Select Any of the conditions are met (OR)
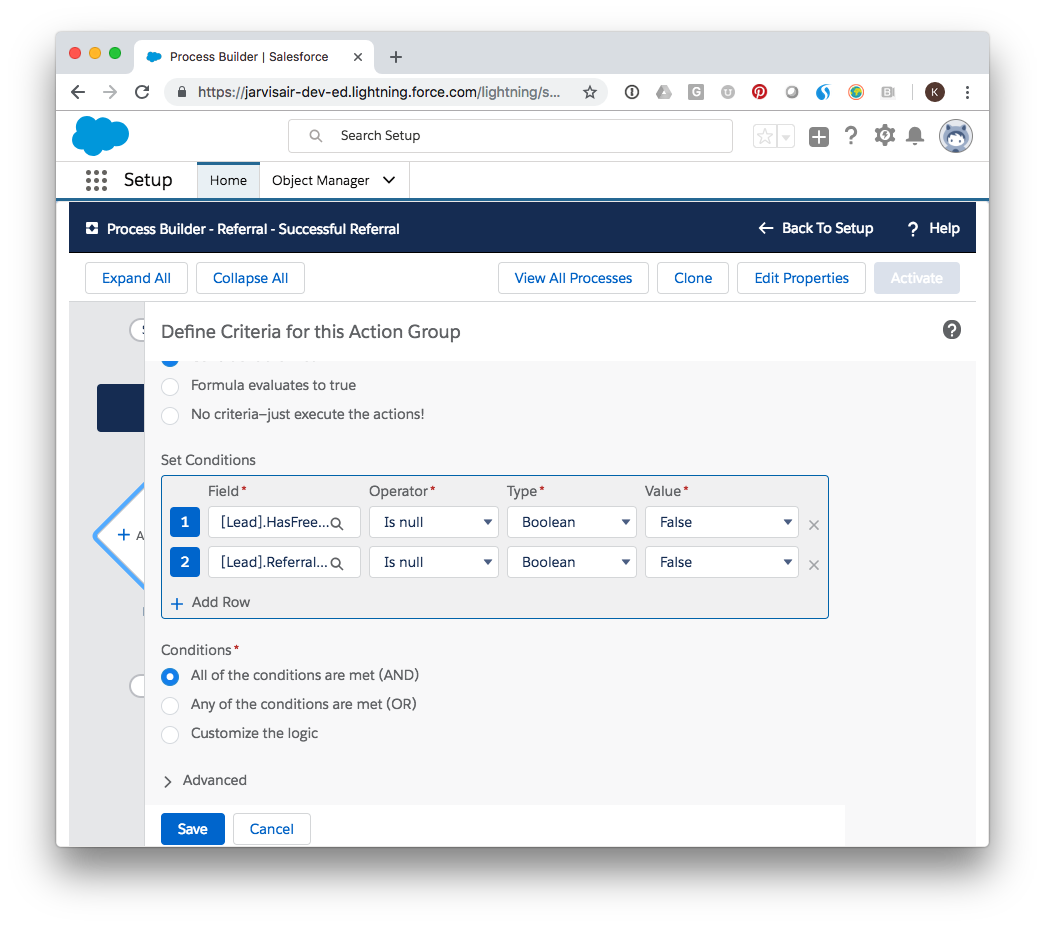 pos(170,706)
